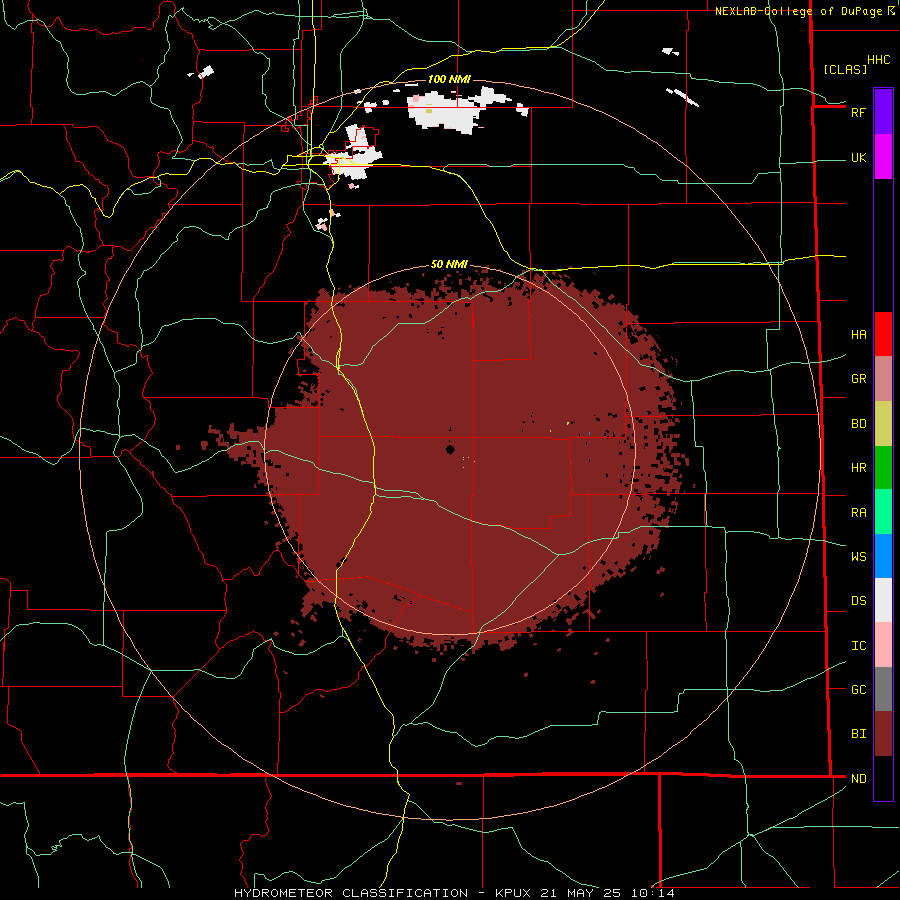Click the DS legend label

pos(858,601)
